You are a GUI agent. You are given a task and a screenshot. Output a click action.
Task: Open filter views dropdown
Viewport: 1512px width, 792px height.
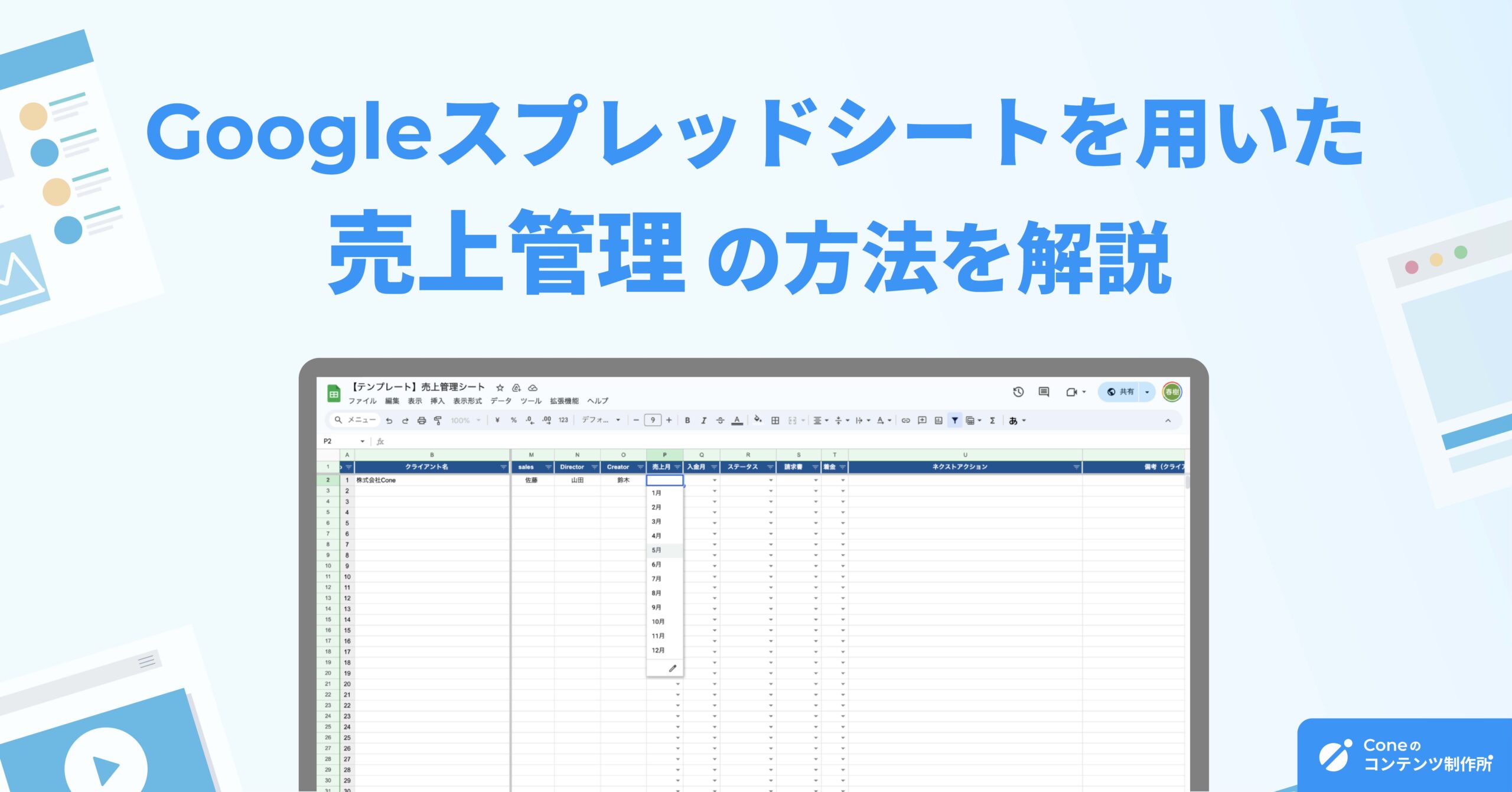coord(973,421)
